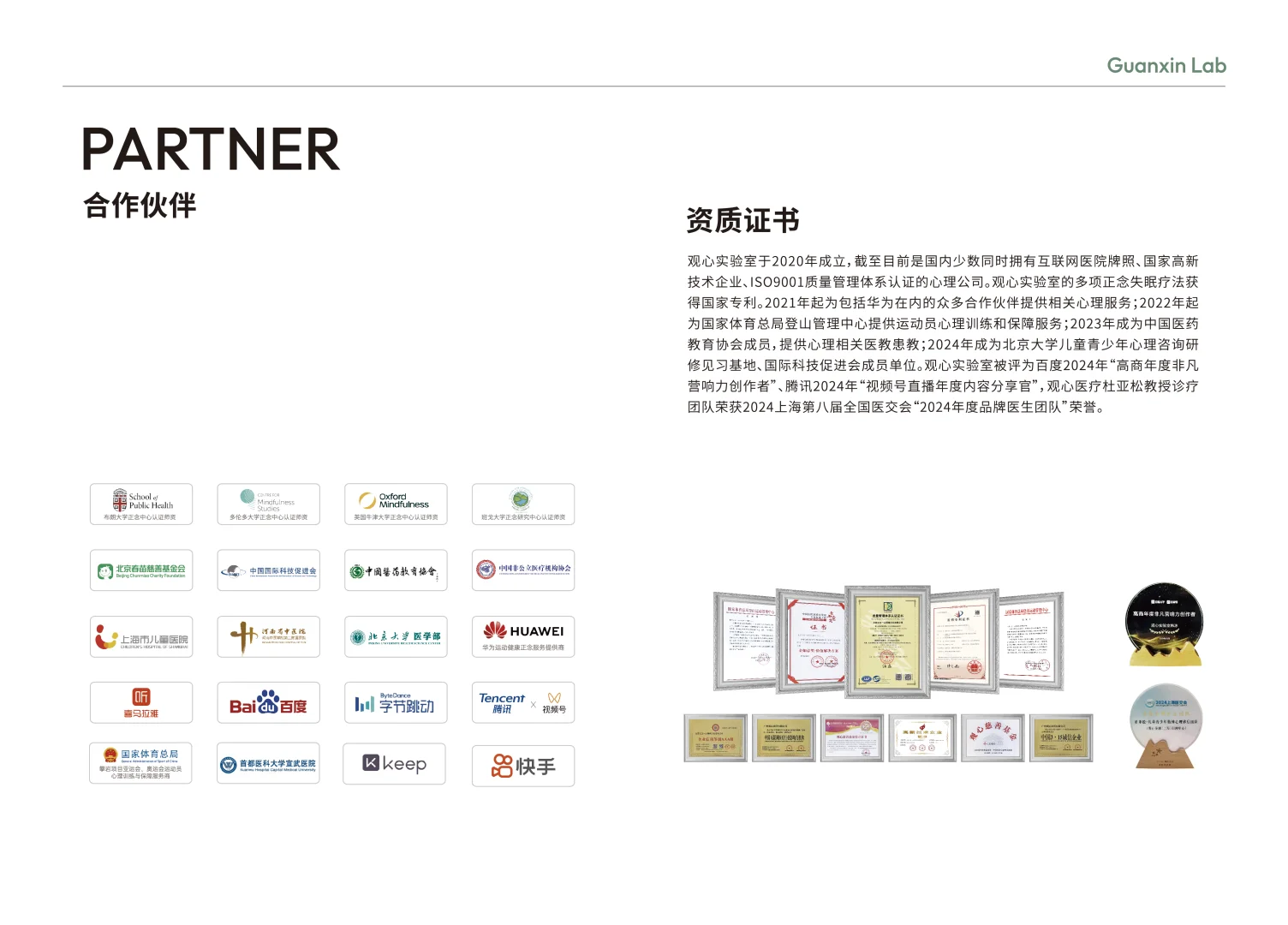Click the 首都医科大学宣武医院 logo
Viewport: 1288px width, 925px height.
click(x=268, y=763)
